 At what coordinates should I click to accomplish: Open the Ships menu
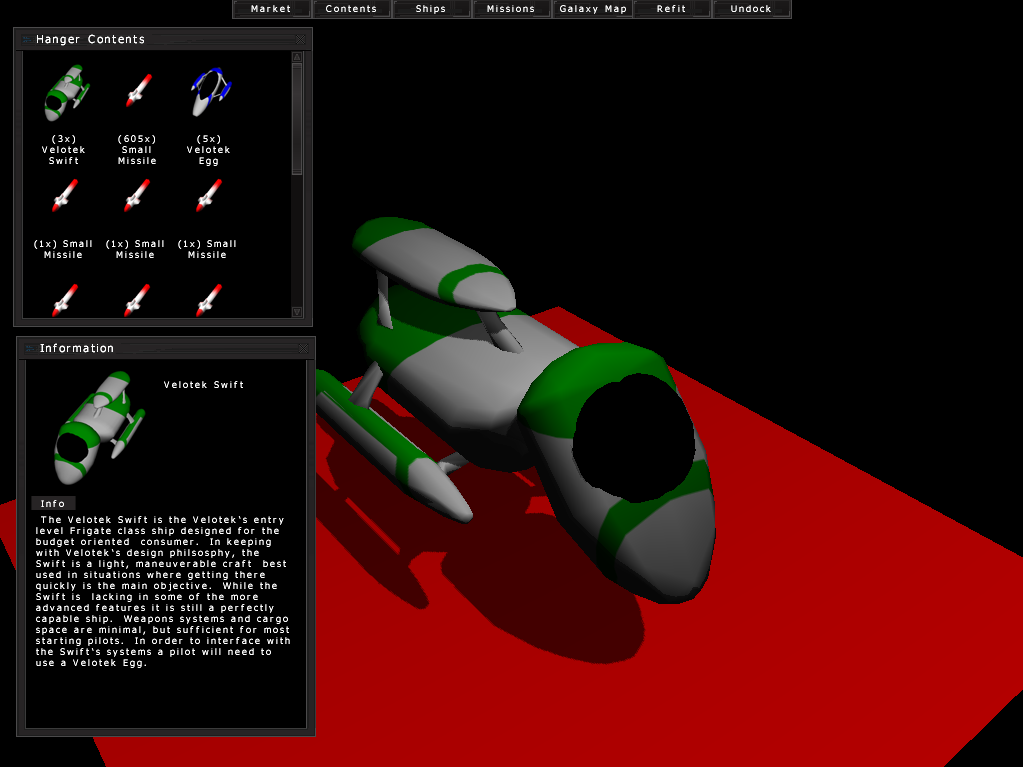tap(431, 9)
